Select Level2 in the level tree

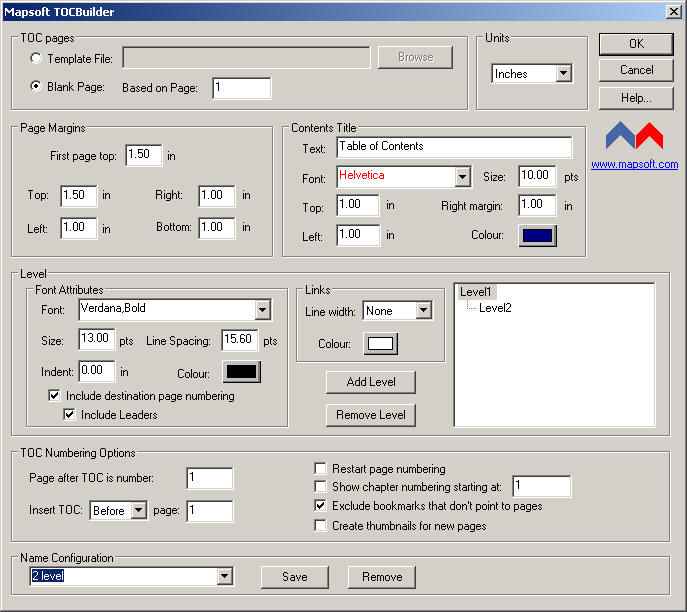point(495,308)
